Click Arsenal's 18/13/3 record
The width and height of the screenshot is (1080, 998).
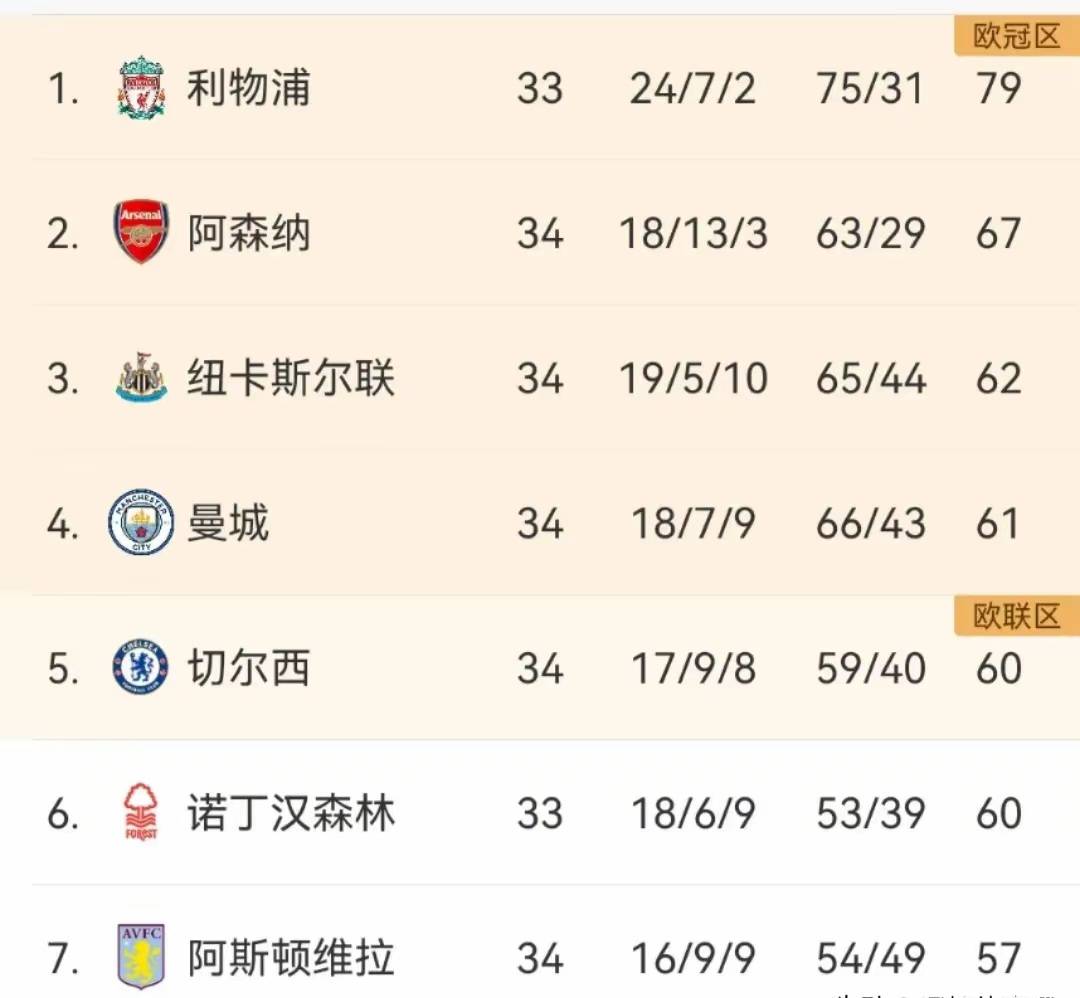pyautogui.click(x=693, y=234)
